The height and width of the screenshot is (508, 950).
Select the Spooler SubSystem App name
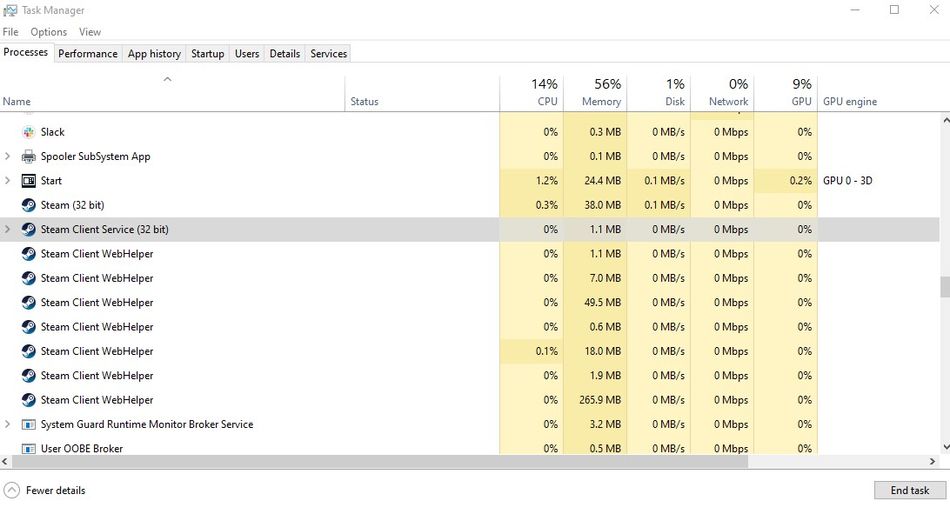95,156
